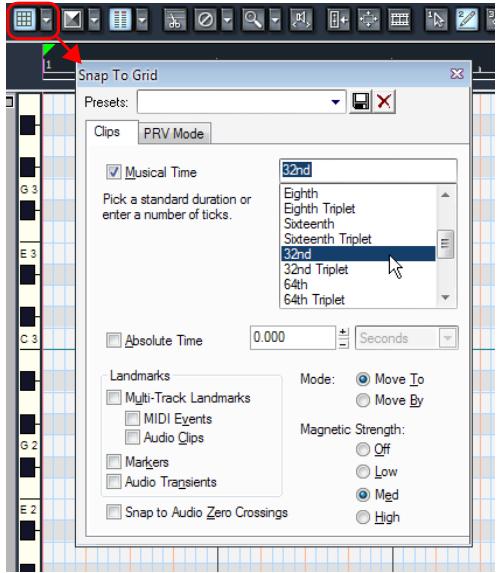Save preset with floppy disk icon
The image size is (498, 573).
[360, 101]
